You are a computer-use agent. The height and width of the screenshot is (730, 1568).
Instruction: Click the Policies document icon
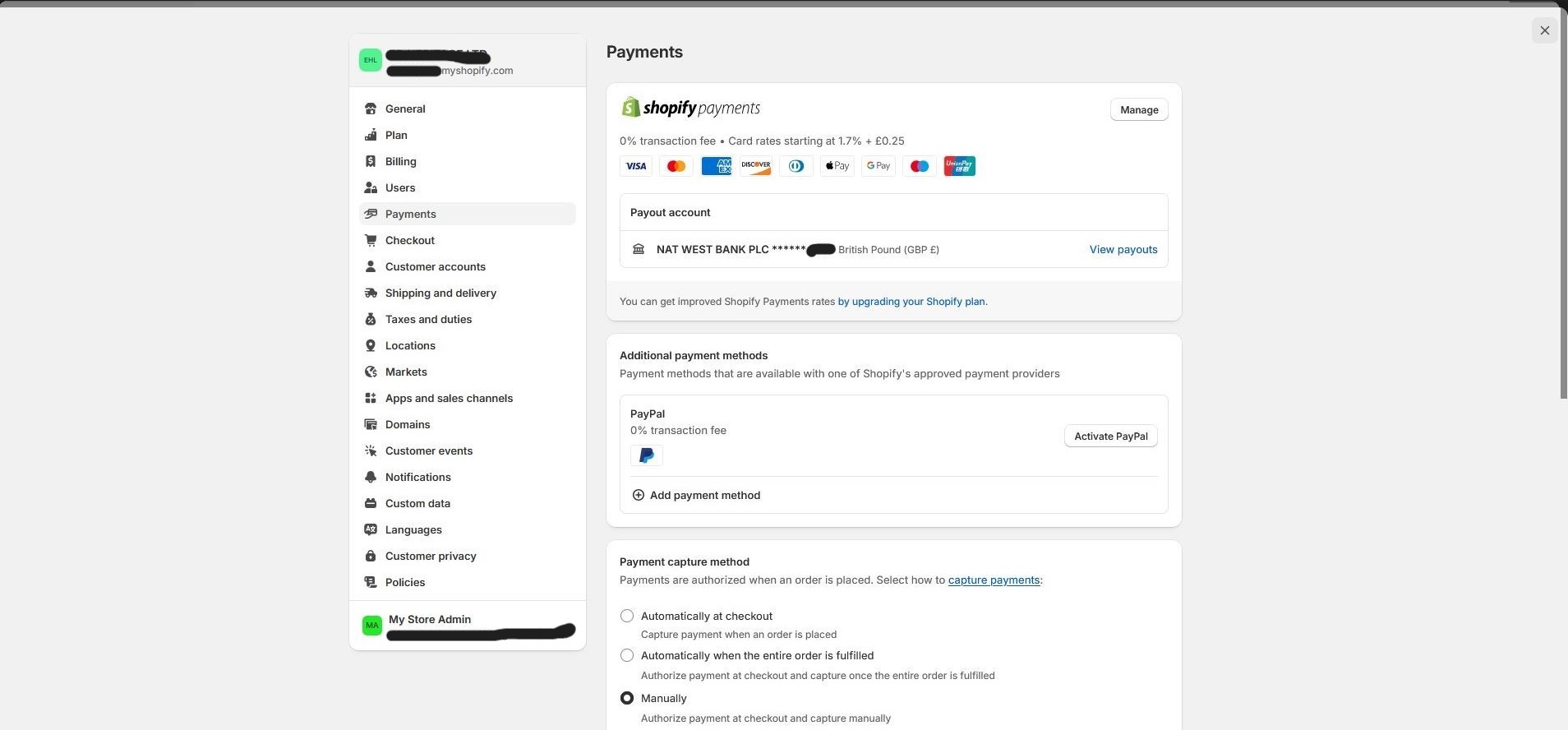(x=371, y=582)
